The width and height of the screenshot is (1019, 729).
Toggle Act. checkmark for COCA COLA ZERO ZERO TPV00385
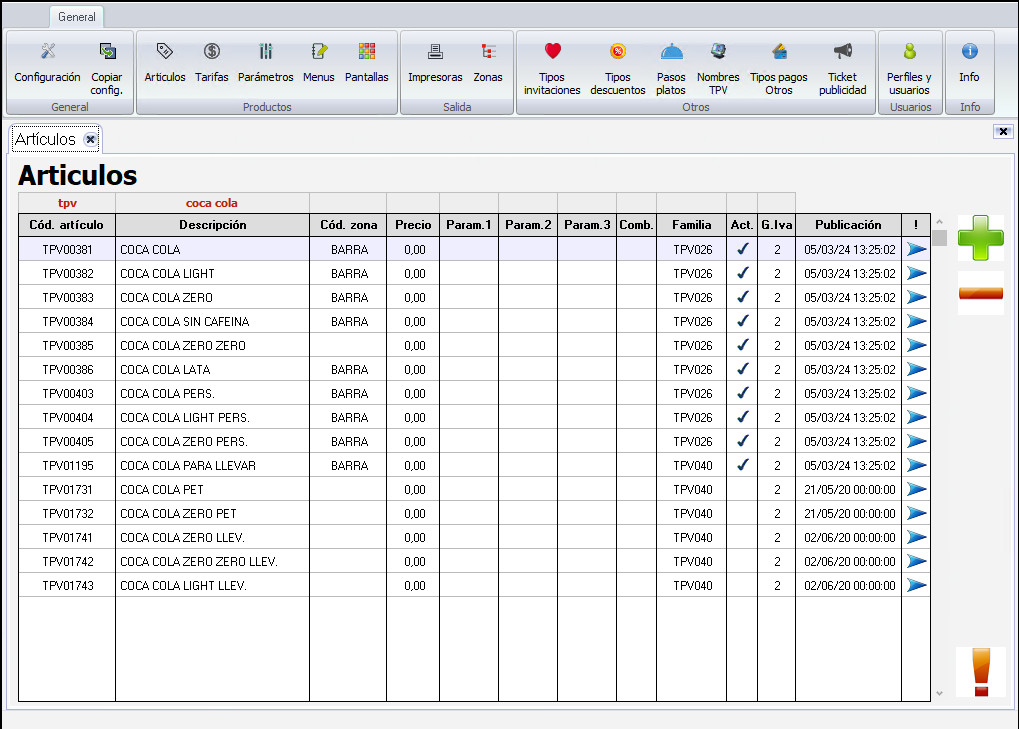coord(742,345)
